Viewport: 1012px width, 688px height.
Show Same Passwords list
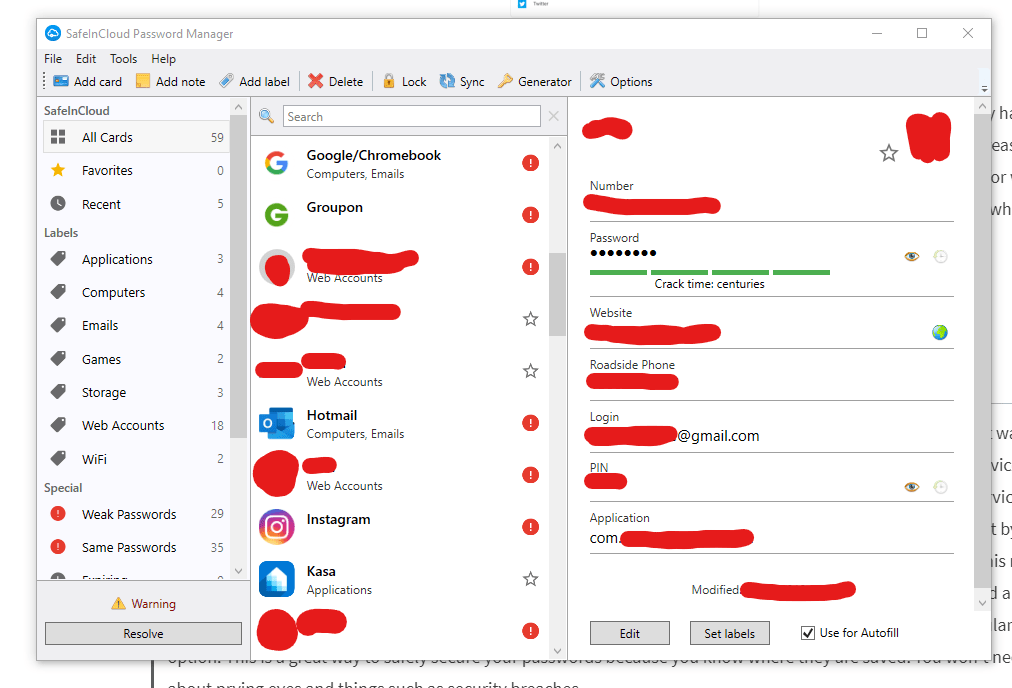point(136,547)
